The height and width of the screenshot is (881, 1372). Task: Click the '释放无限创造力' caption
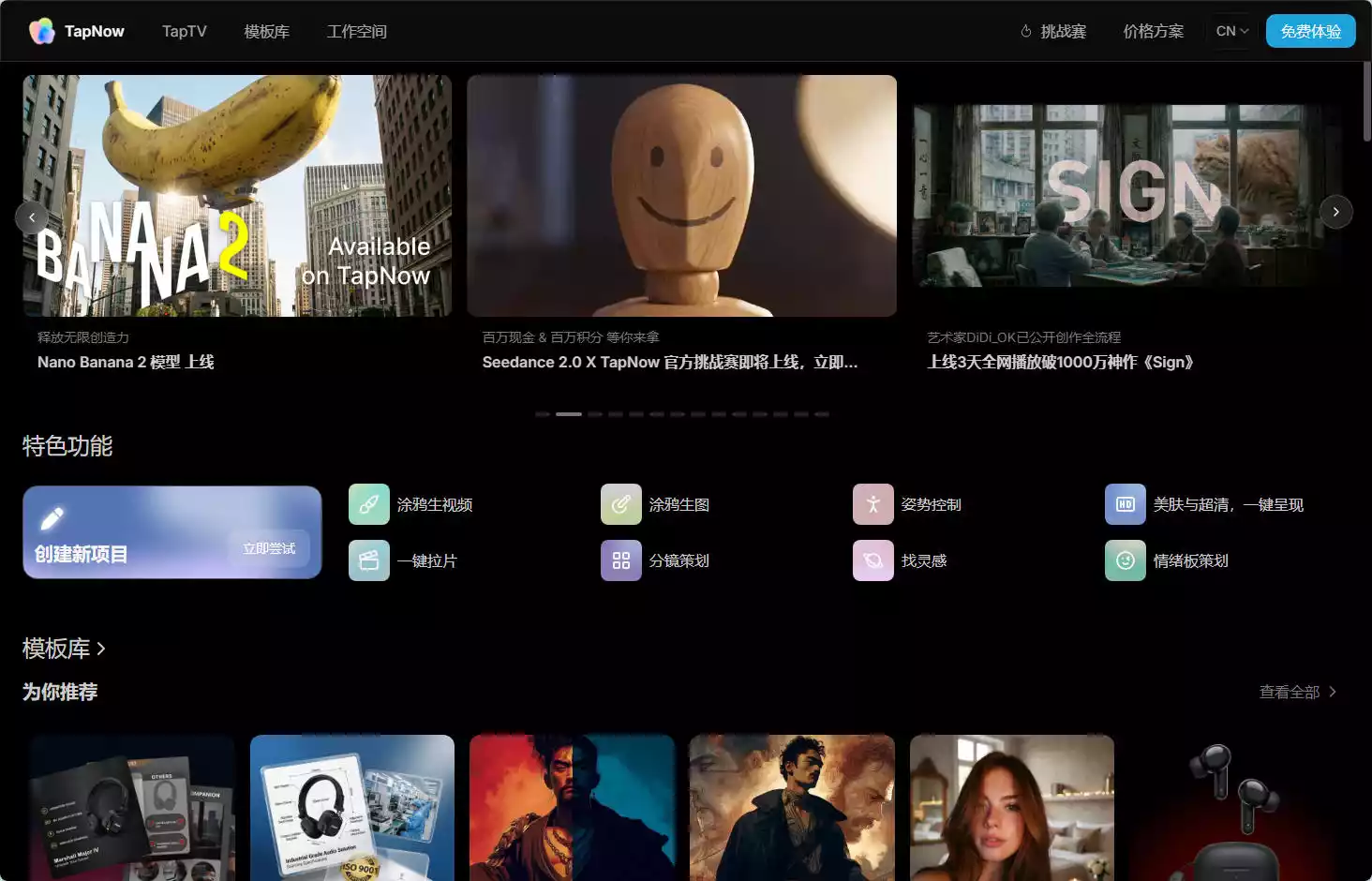point(83,337)
